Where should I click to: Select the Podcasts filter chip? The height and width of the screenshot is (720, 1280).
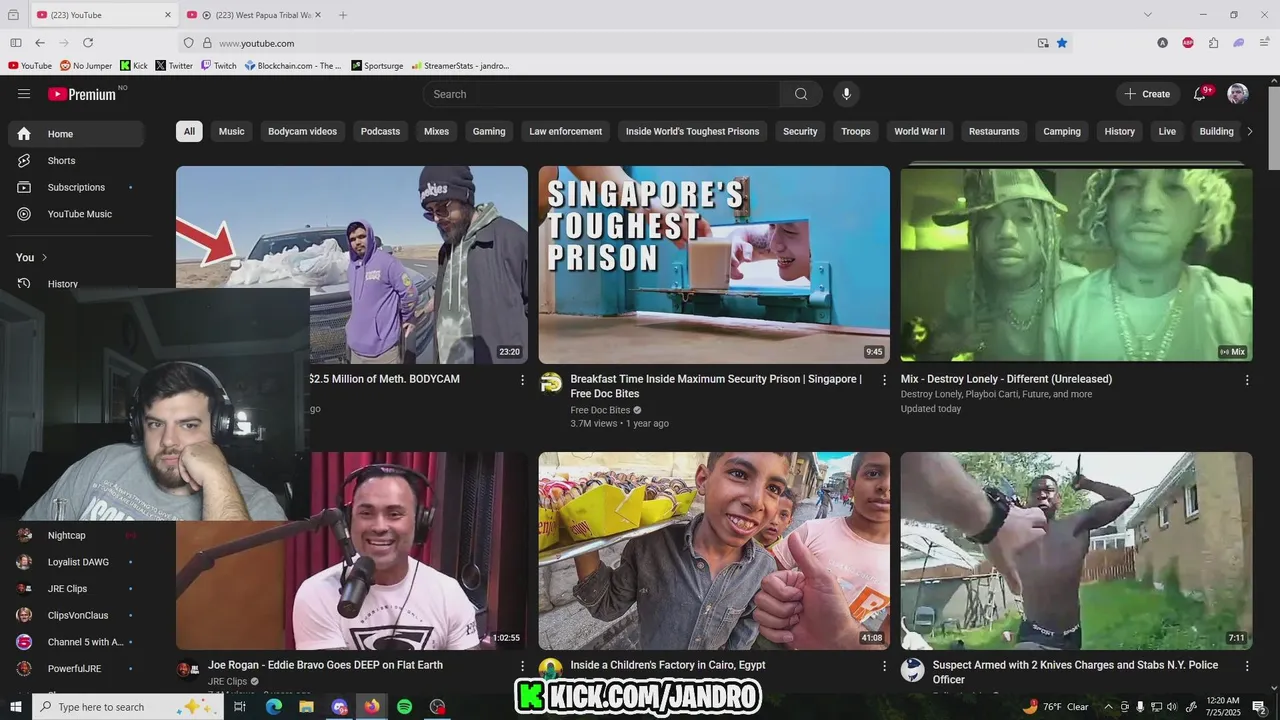pyautogui.click(x=380, y=131)
